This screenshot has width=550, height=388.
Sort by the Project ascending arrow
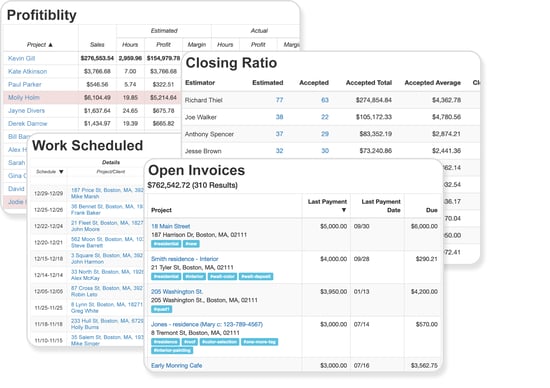(x=51, y=45)
